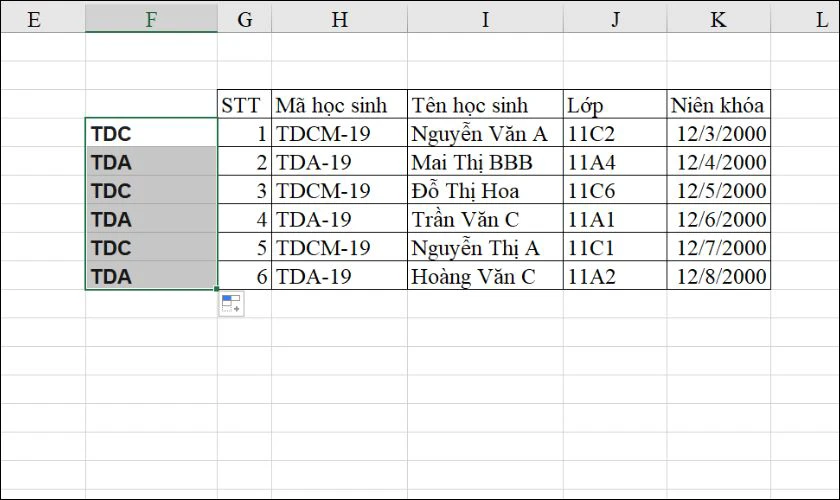Click STT cell with value 1
840x500 pixels.
click(x=244, y=133)
